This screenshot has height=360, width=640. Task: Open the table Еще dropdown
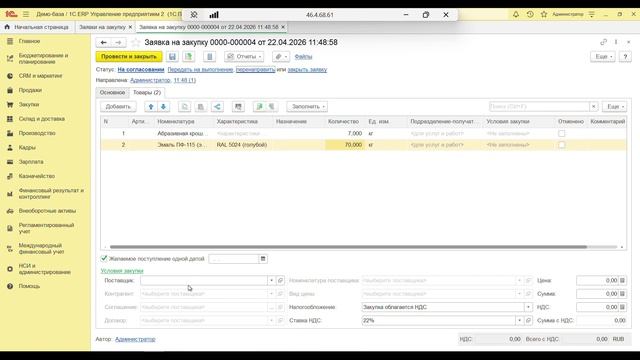[614, 107]
